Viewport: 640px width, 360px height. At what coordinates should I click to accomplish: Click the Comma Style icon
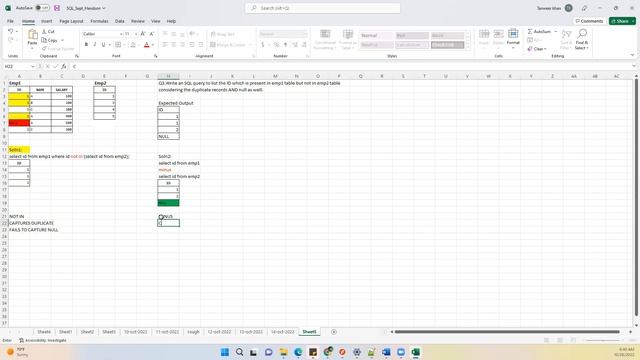pyautogui.click(x=285, y=44)
